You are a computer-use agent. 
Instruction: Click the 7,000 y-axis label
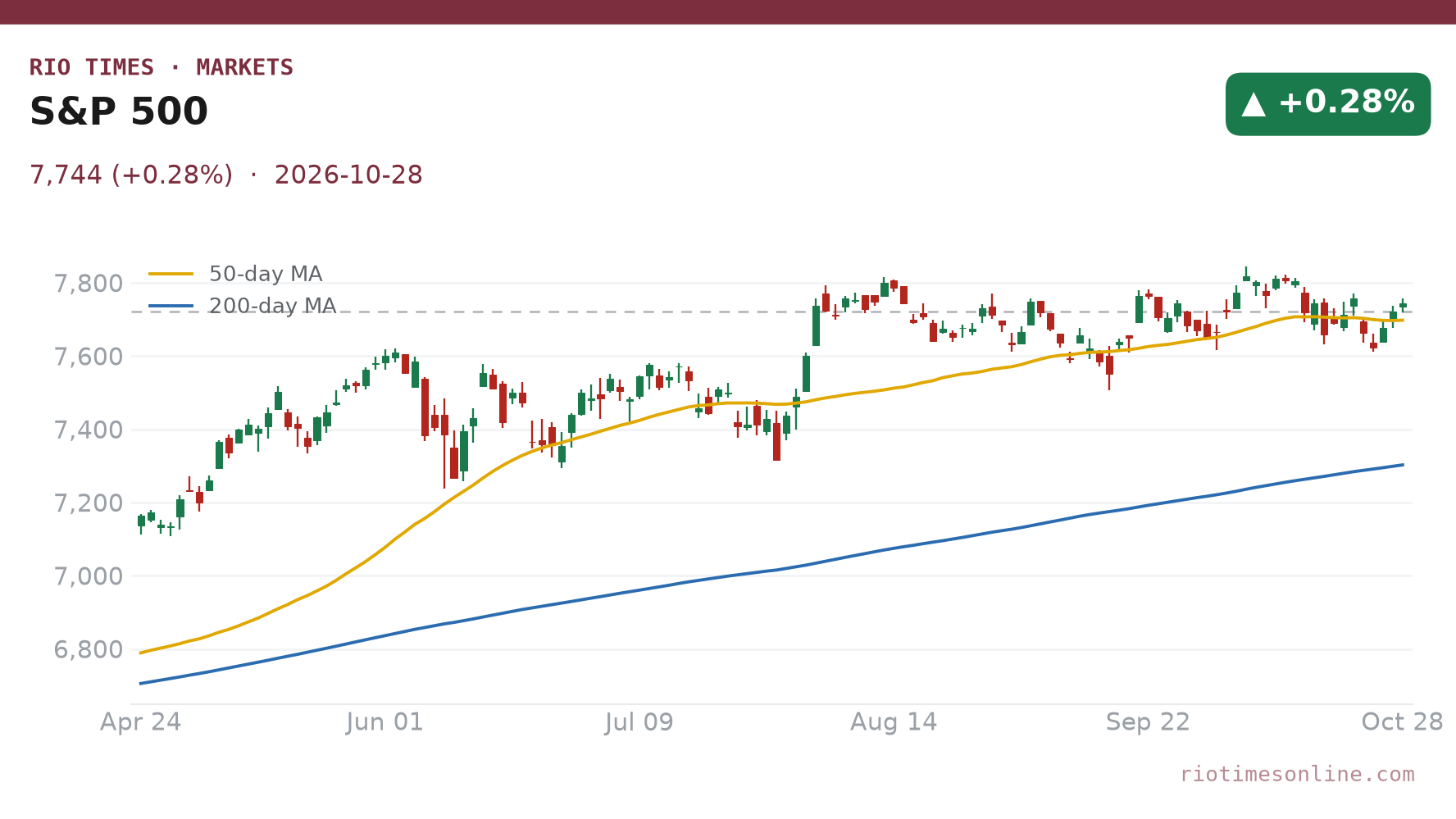tap(88, 576)
